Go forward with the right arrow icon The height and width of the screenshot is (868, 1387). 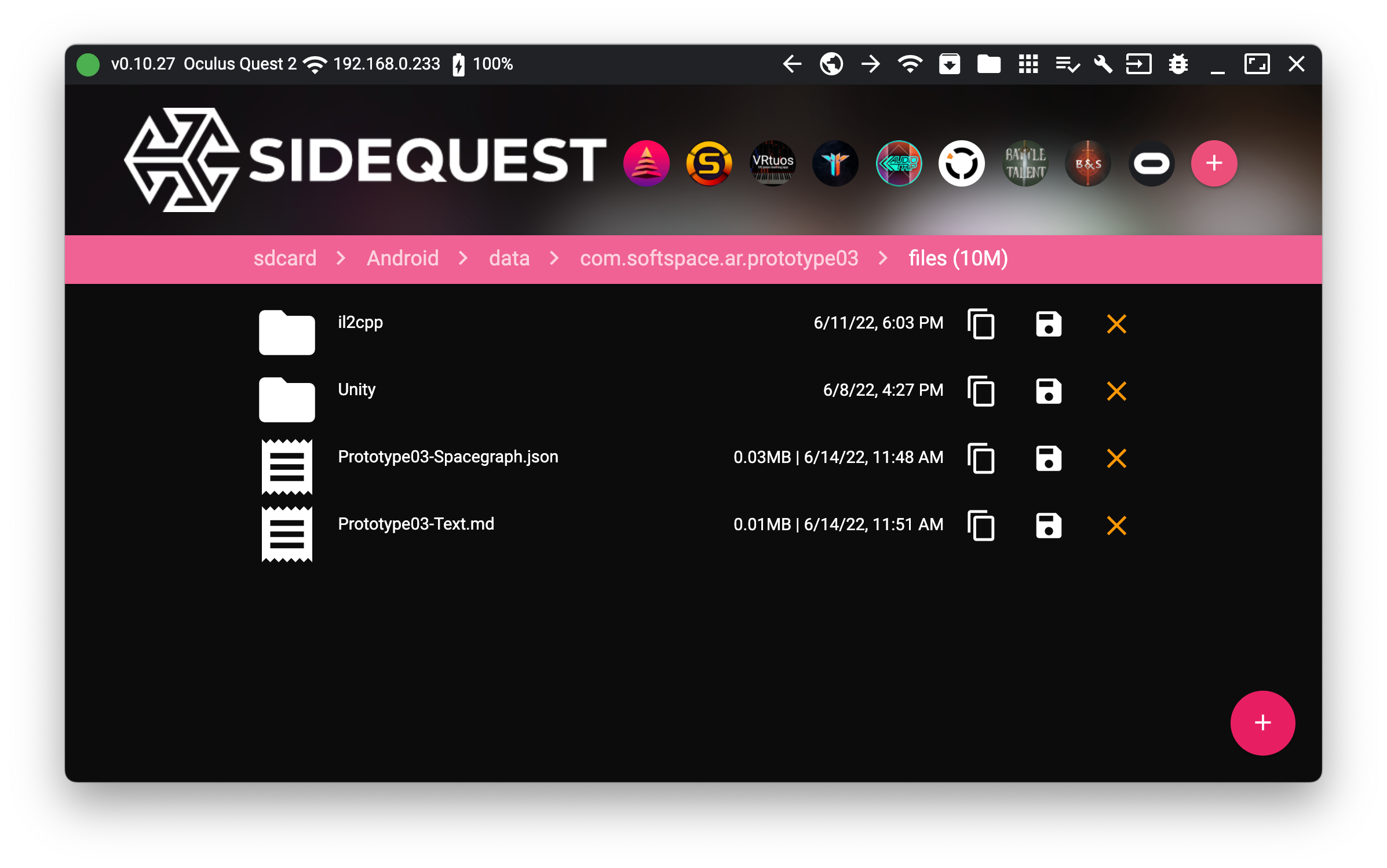coord(870,64)
